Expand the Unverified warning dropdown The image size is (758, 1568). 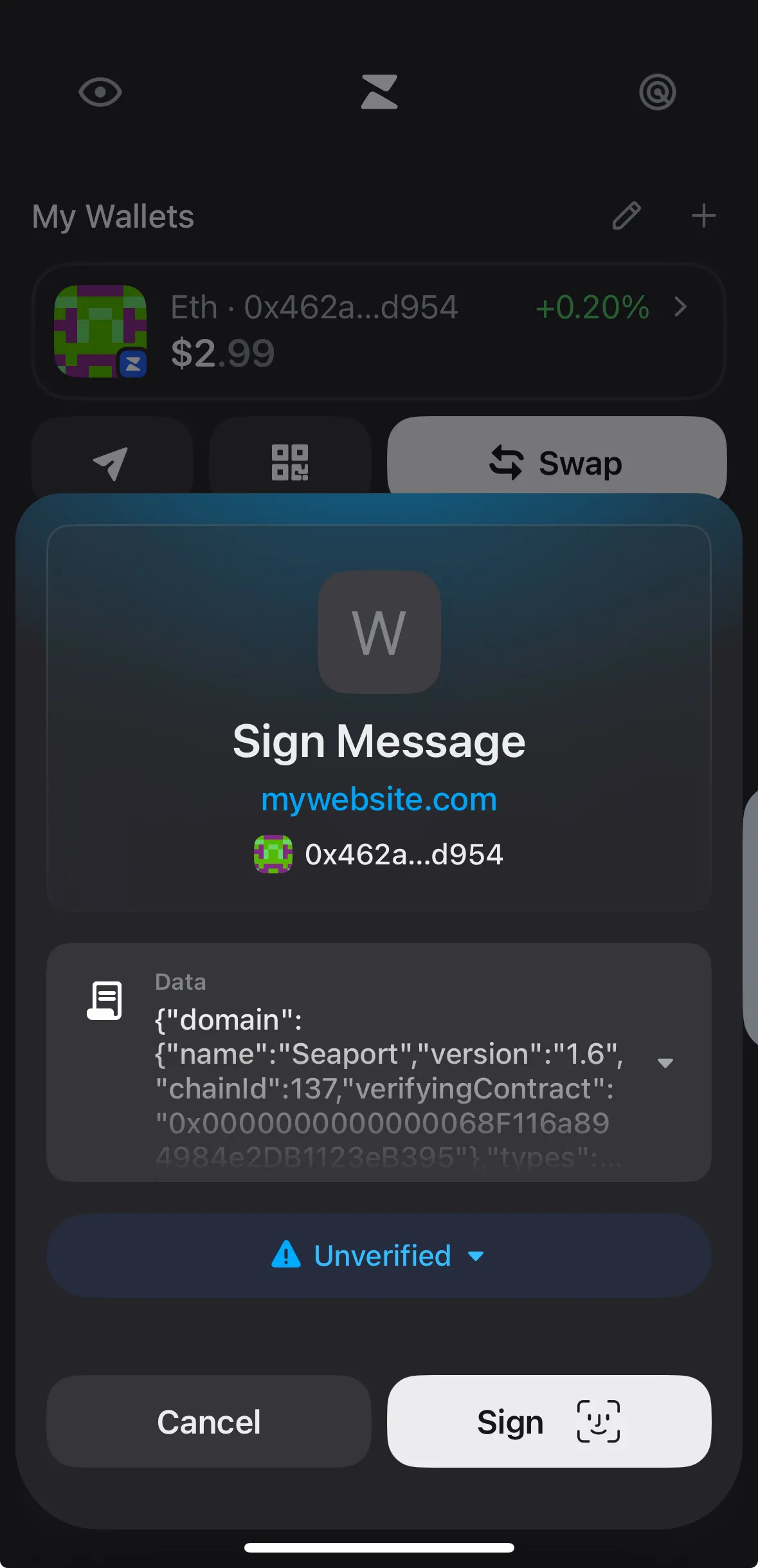coord(379,1255)
